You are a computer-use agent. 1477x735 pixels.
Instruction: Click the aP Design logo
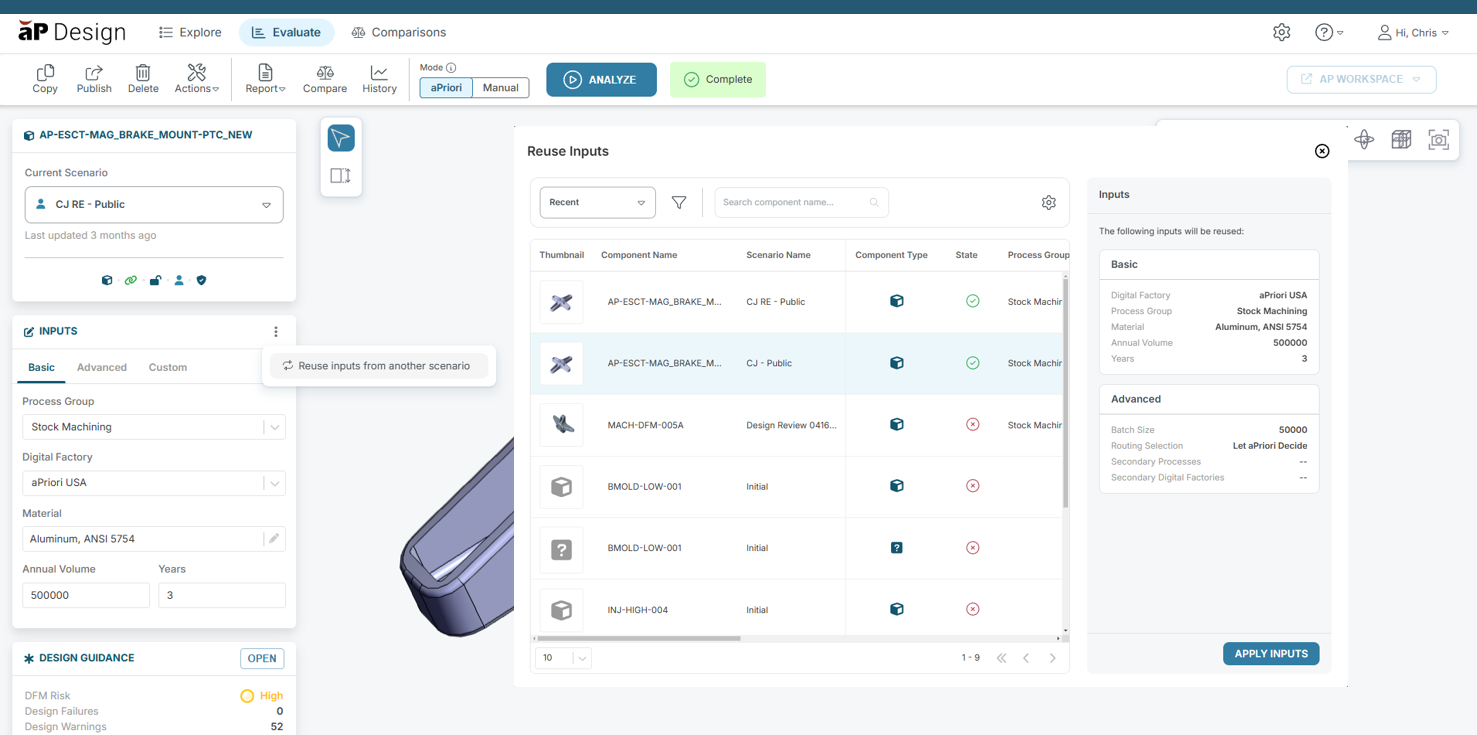72,32
